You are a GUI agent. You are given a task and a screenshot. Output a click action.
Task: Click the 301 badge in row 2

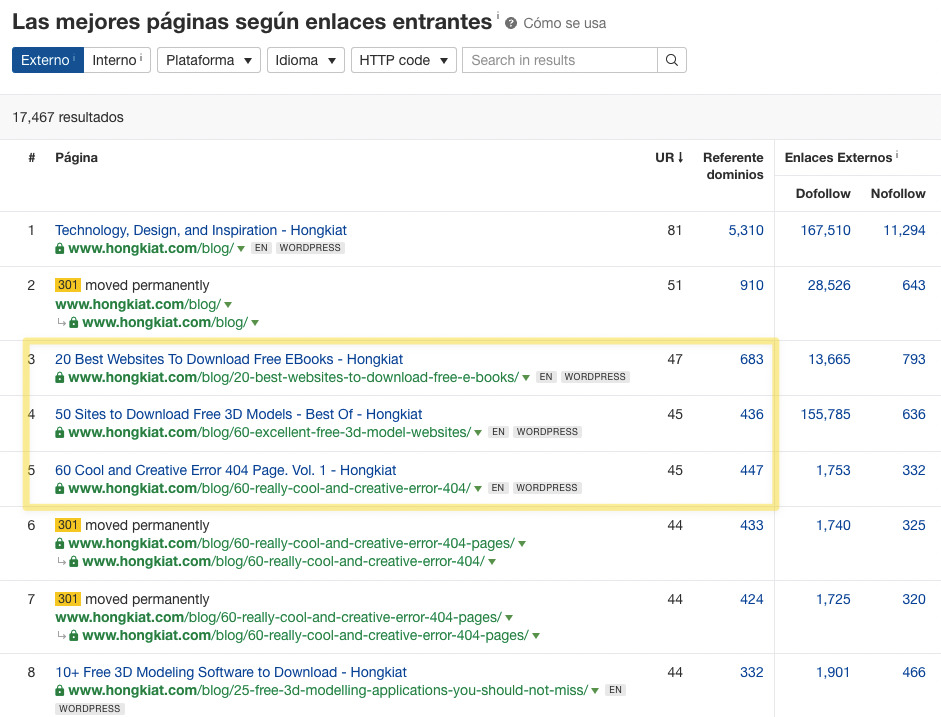click(67, 285)
